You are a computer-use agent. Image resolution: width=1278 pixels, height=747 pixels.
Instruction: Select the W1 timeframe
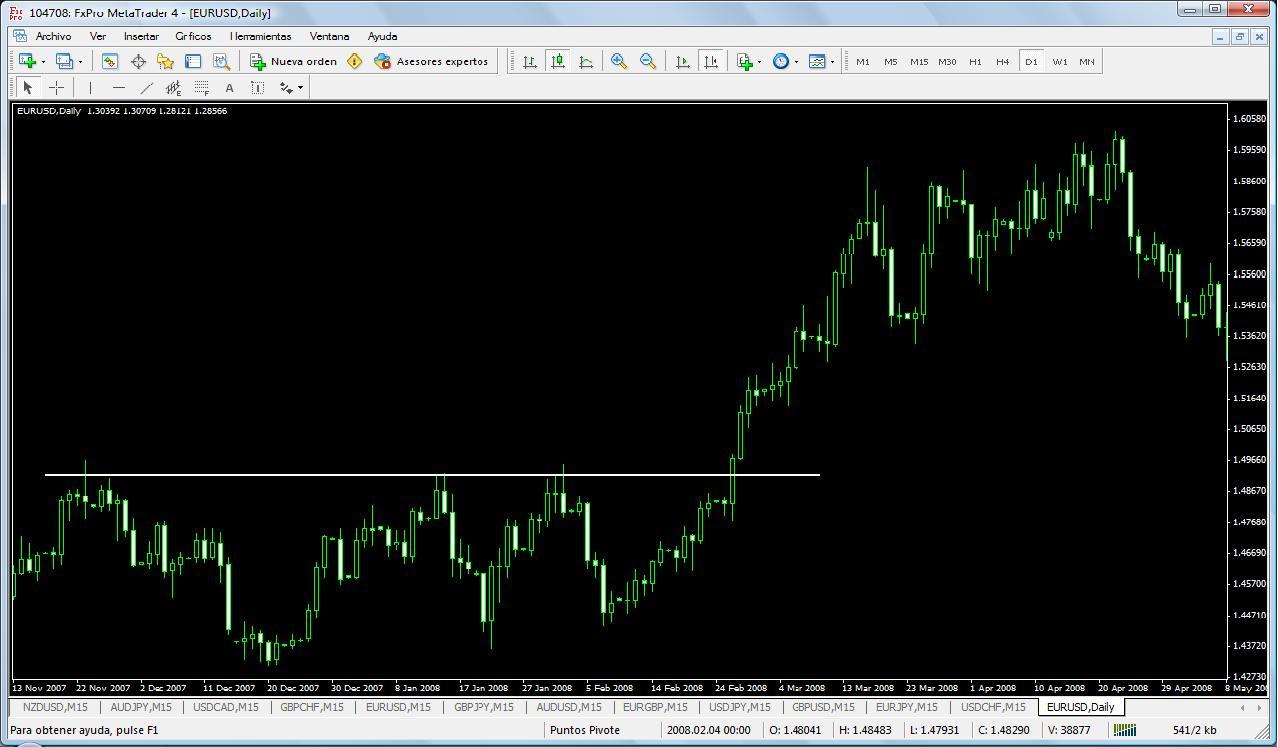coord(1059,61)
